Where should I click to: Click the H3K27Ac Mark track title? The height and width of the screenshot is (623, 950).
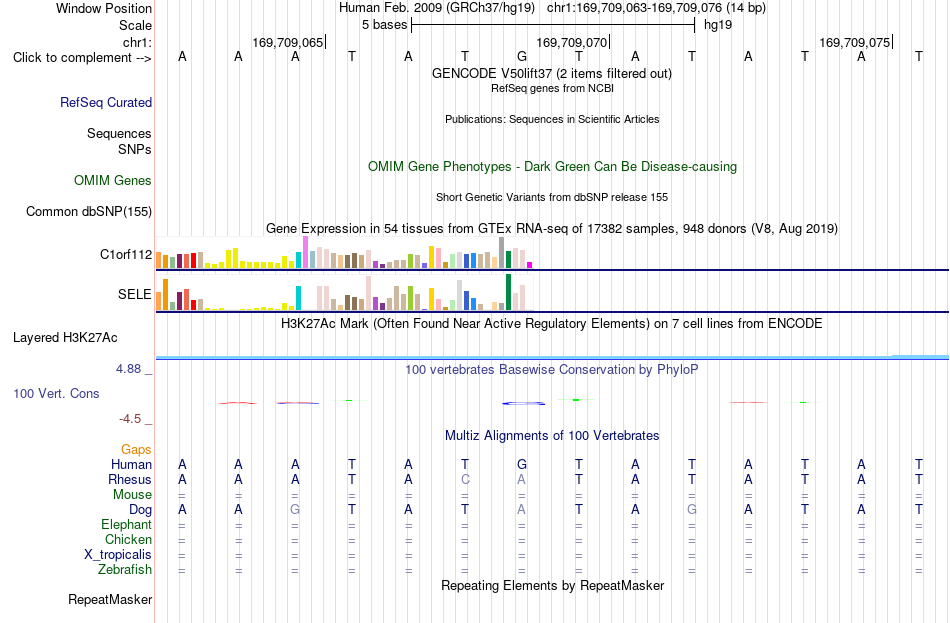pos(551,324)
